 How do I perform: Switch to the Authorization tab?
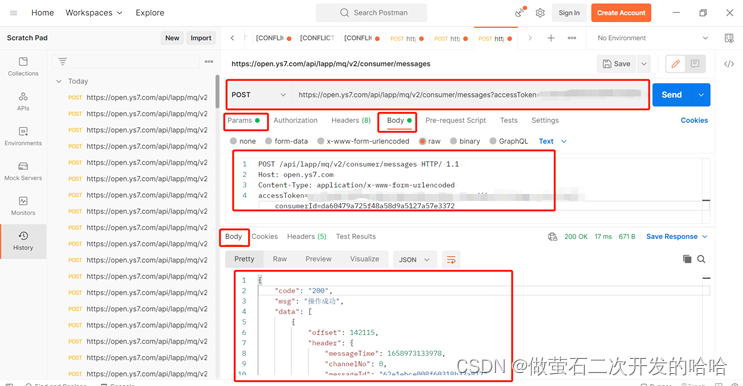(x=295, y=120)
